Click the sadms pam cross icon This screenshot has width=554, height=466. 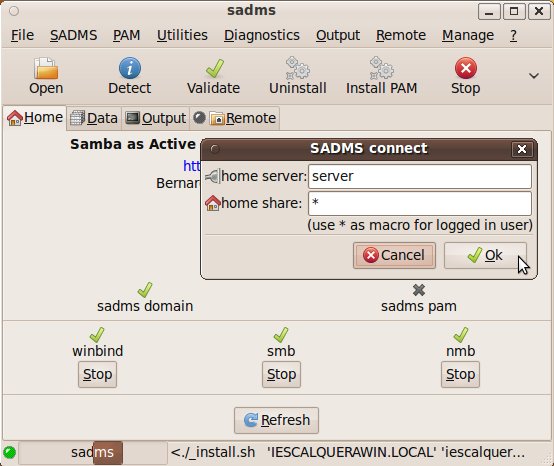pyautogui.click(x=419, y=290)
